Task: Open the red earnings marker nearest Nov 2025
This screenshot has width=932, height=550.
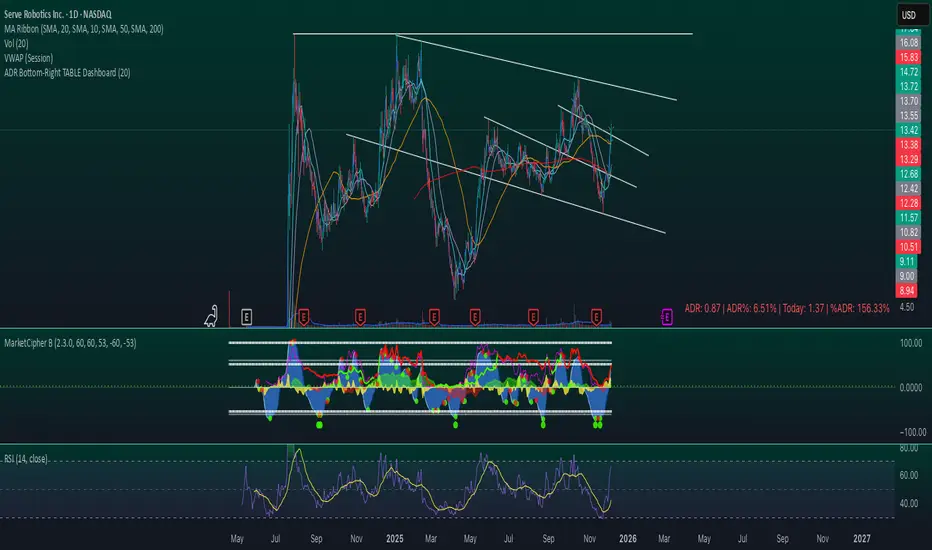Action: [596, 317]
